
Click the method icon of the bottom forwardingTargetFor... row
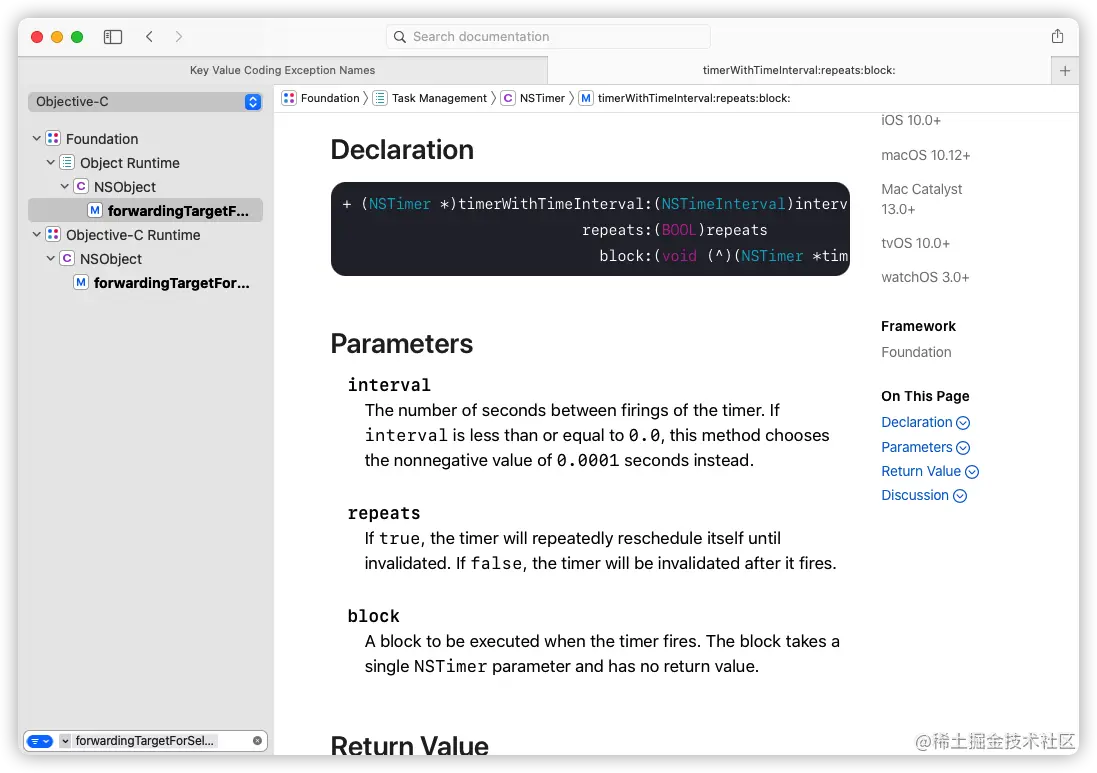[x=81, y=283]
